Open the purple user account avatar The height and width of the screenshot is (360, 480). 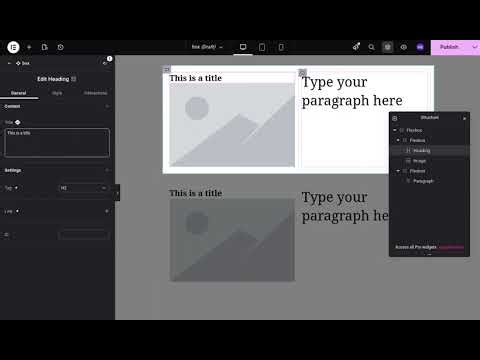click(x=420, y=47)
